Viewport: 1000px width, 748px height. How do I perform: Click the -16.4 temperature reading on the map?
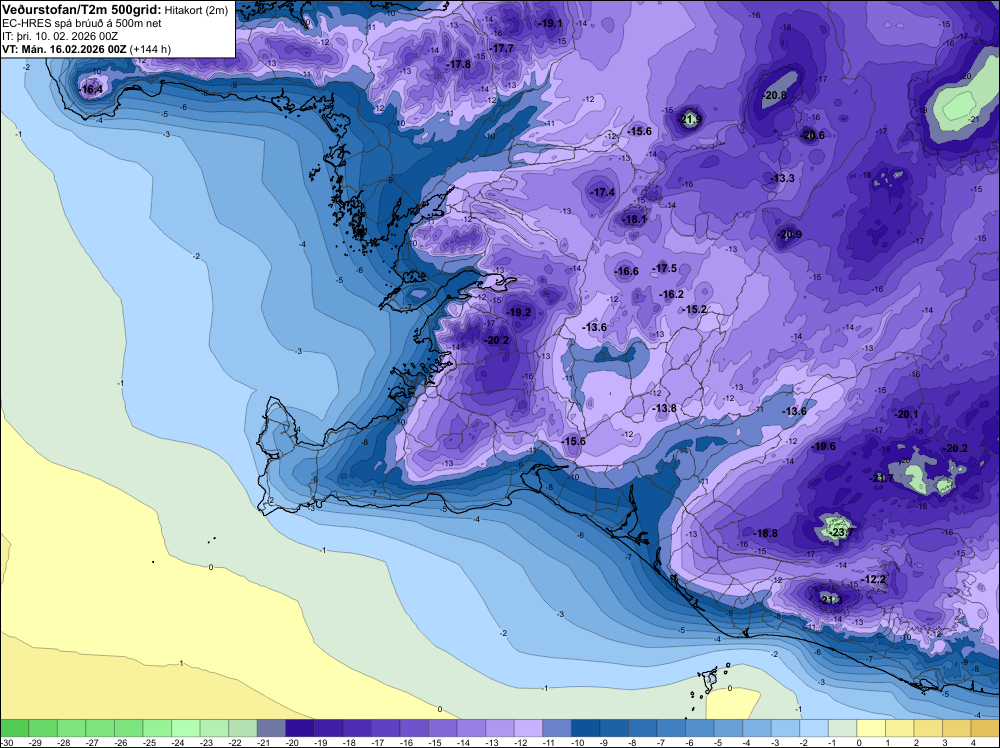91,89
